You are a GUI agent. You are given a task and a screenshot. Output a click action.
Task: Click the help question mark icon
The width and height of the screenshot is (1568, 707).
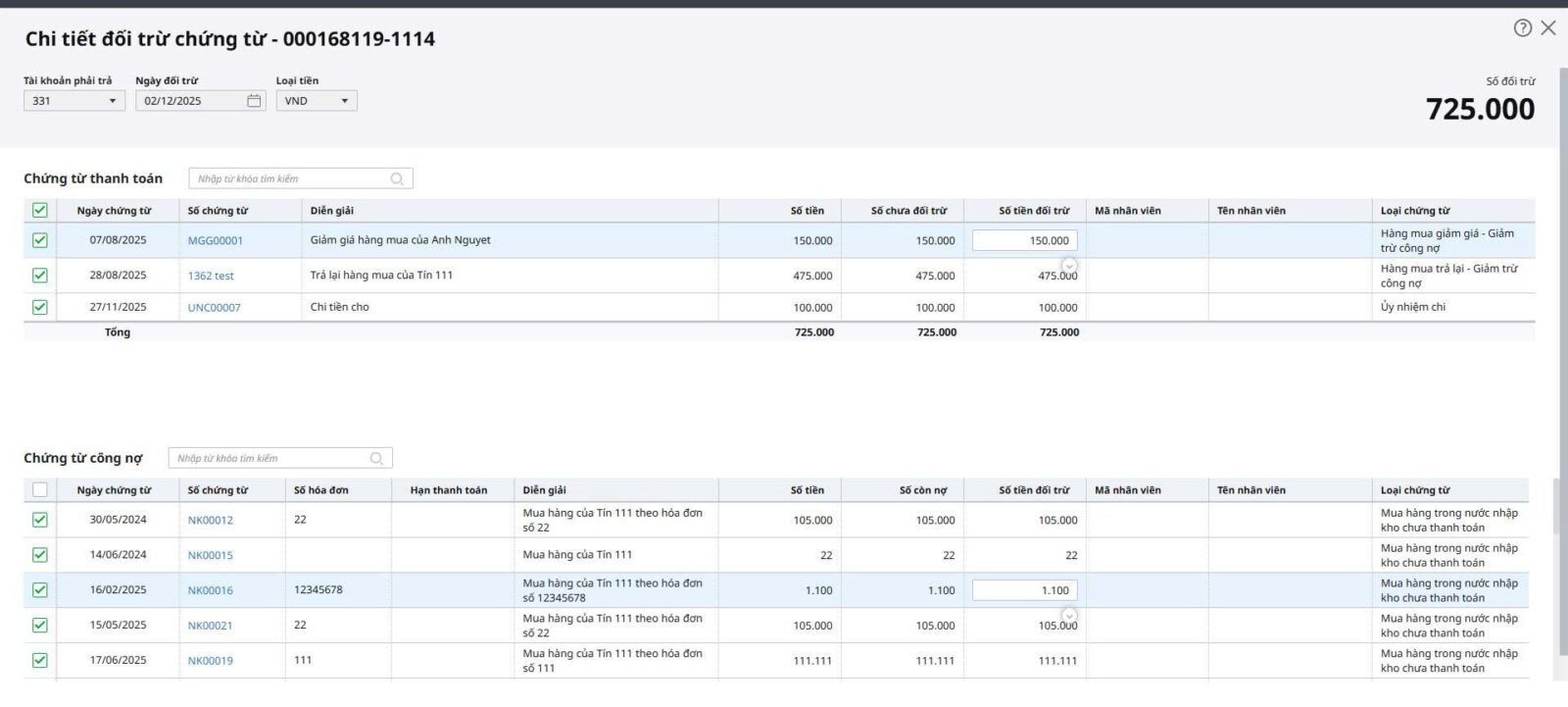[x=1522, y=28]
